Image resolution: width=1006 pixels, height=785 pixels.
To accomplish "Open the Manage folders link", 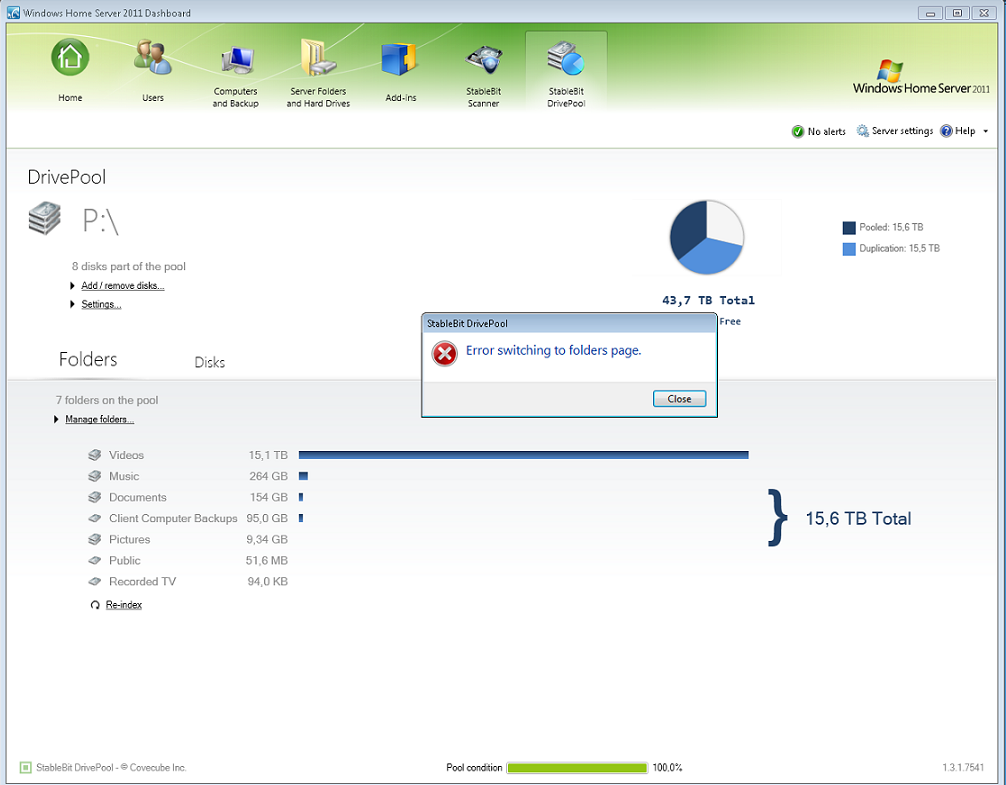I will pyautogui.click(x=99, y=419).
